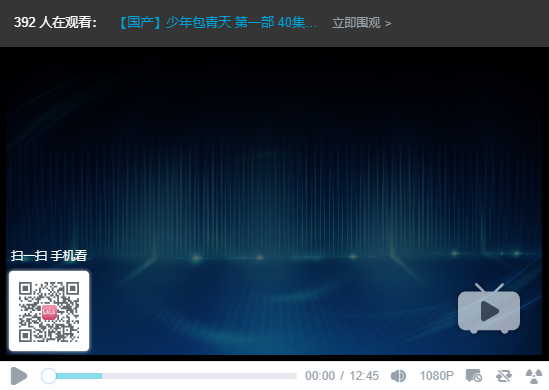
Task: Toggle the loop playback icon
Action: click(x=504, y=376)
